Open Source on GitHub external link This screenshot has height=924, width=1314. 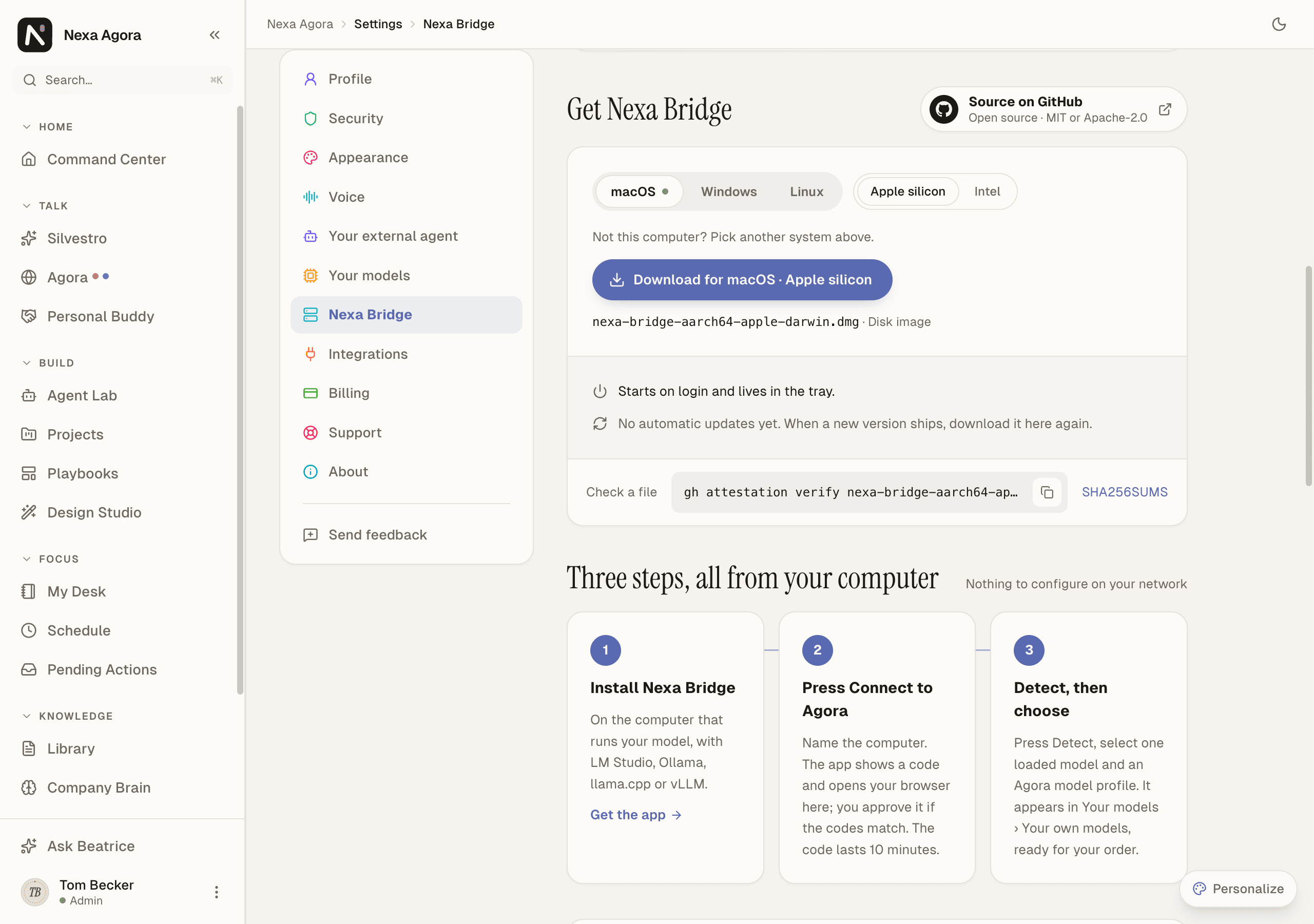(1054, 109)
